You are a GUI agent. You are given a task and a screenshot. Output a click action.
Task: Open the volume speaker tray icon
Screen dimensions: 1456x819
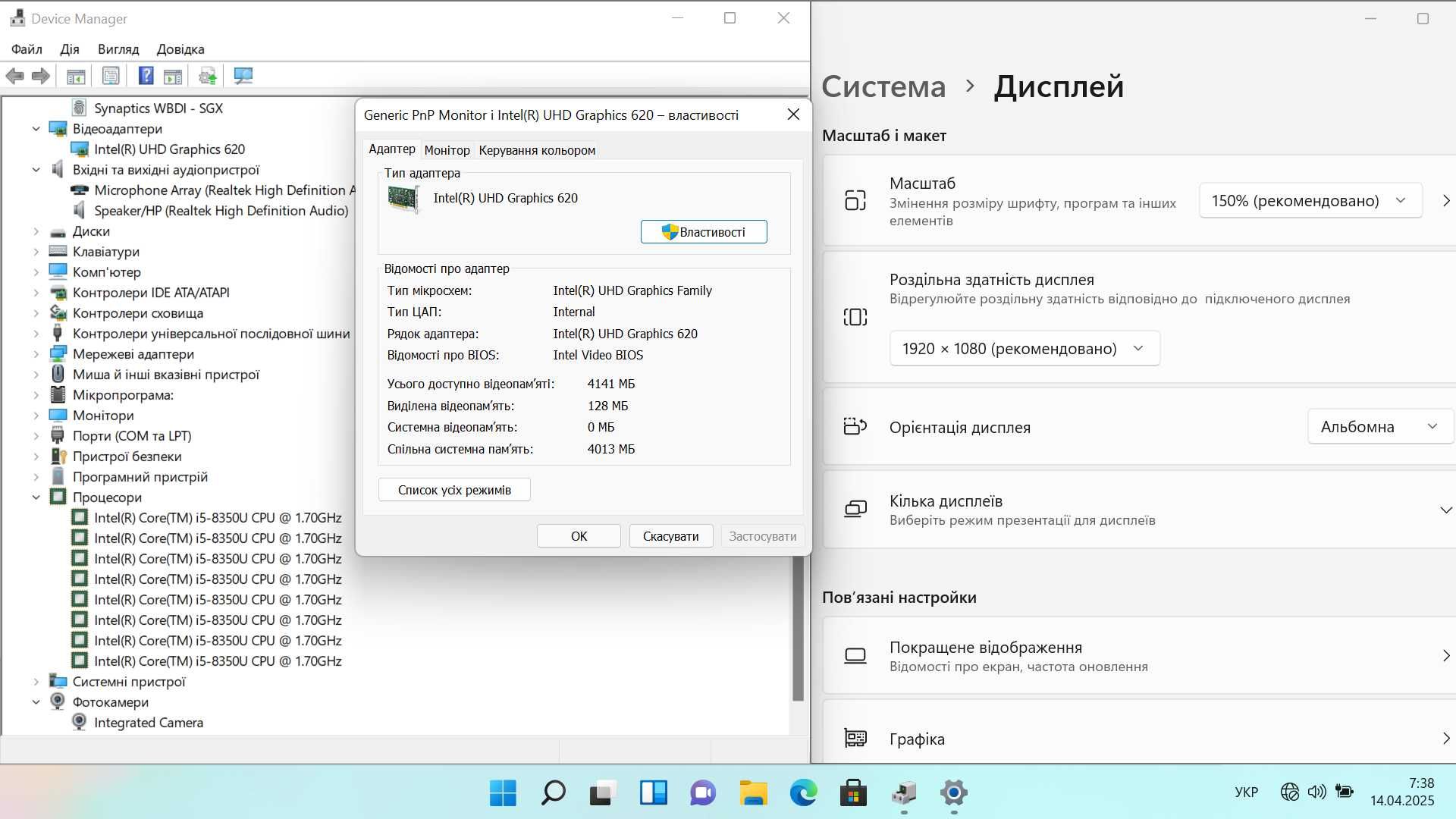click(1316, 792)
